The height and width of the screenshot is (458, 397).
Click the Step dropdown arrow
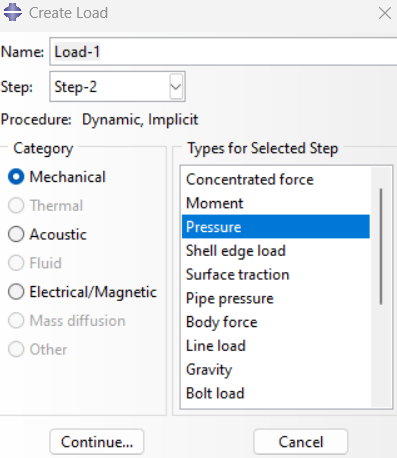(x=176, y=87)
